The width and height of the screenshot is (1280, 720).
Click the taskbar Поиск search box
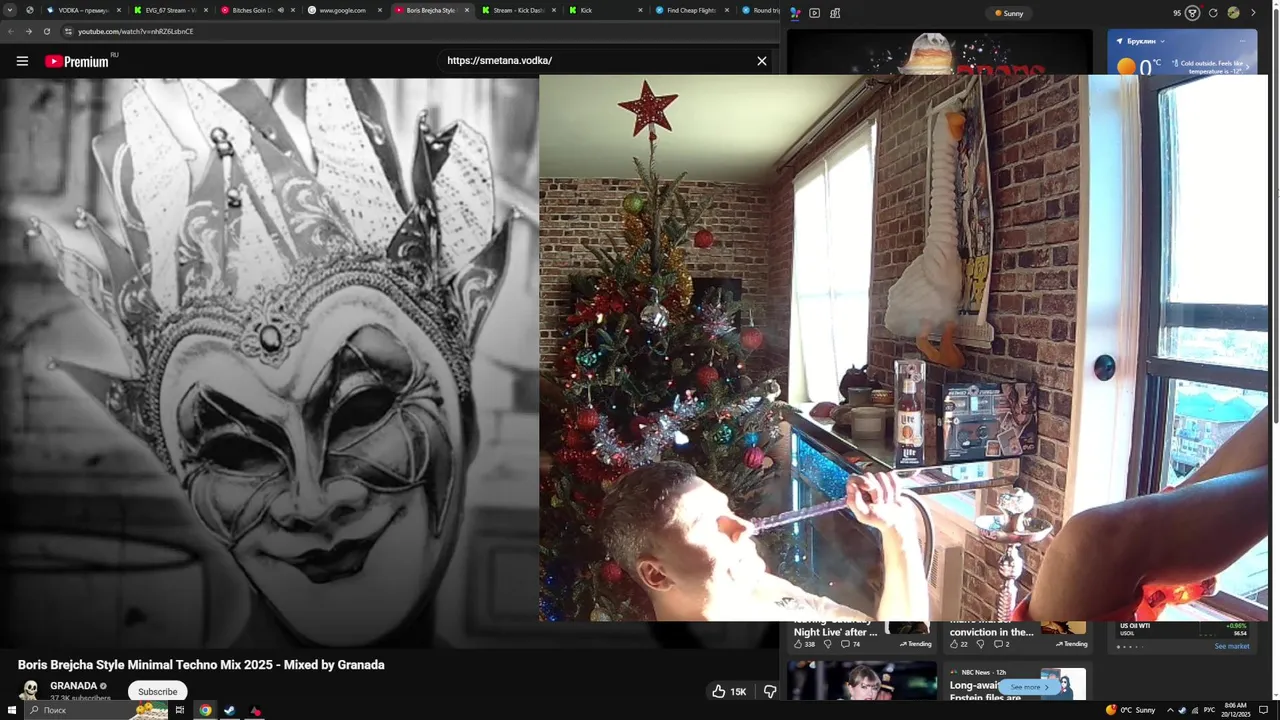tap(95, 710)
